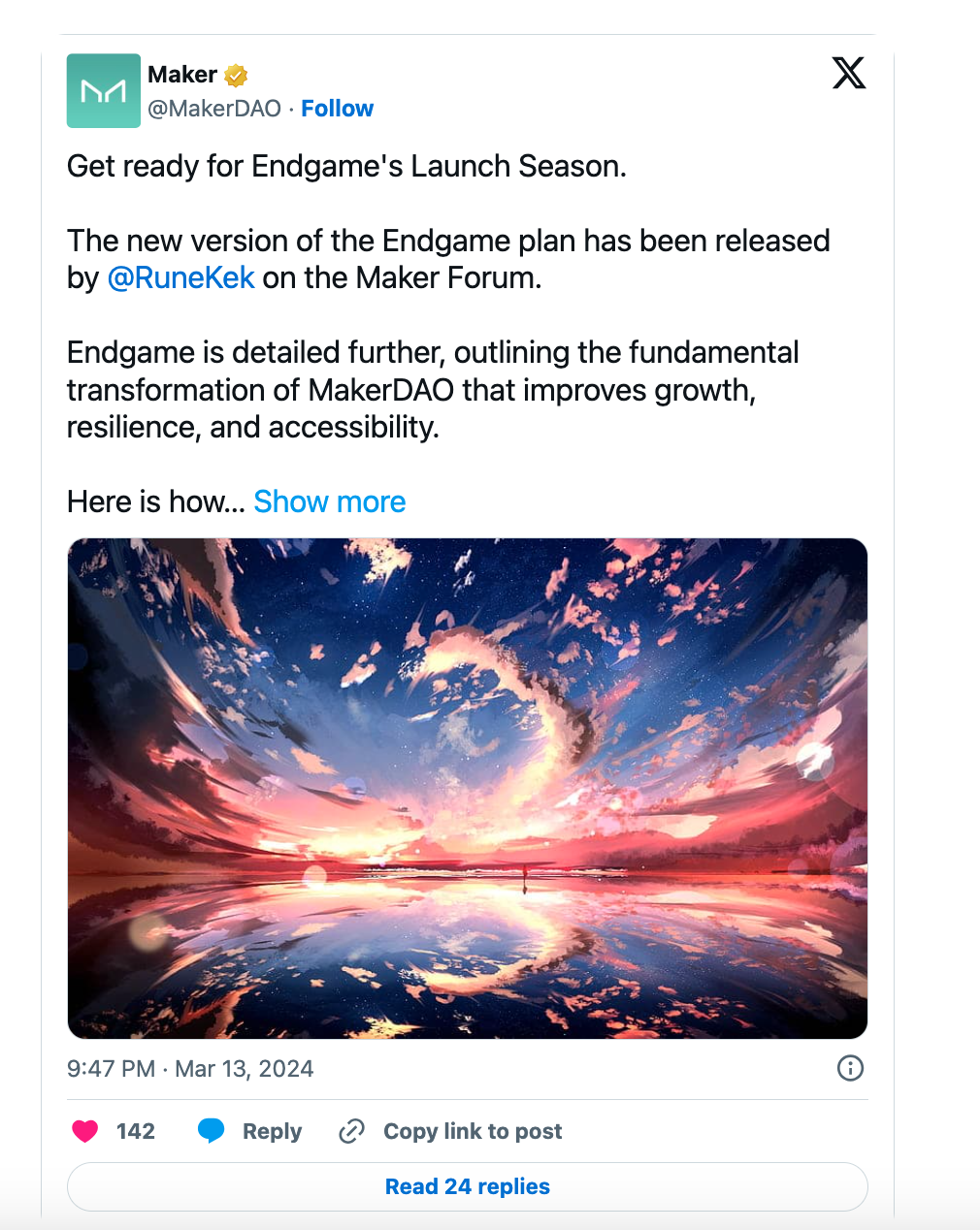Click the "Endgame is detailed further" paragraph
The height and width of the screenshot is (1230, 980).
pyautogui.click(x=433, y=390)
